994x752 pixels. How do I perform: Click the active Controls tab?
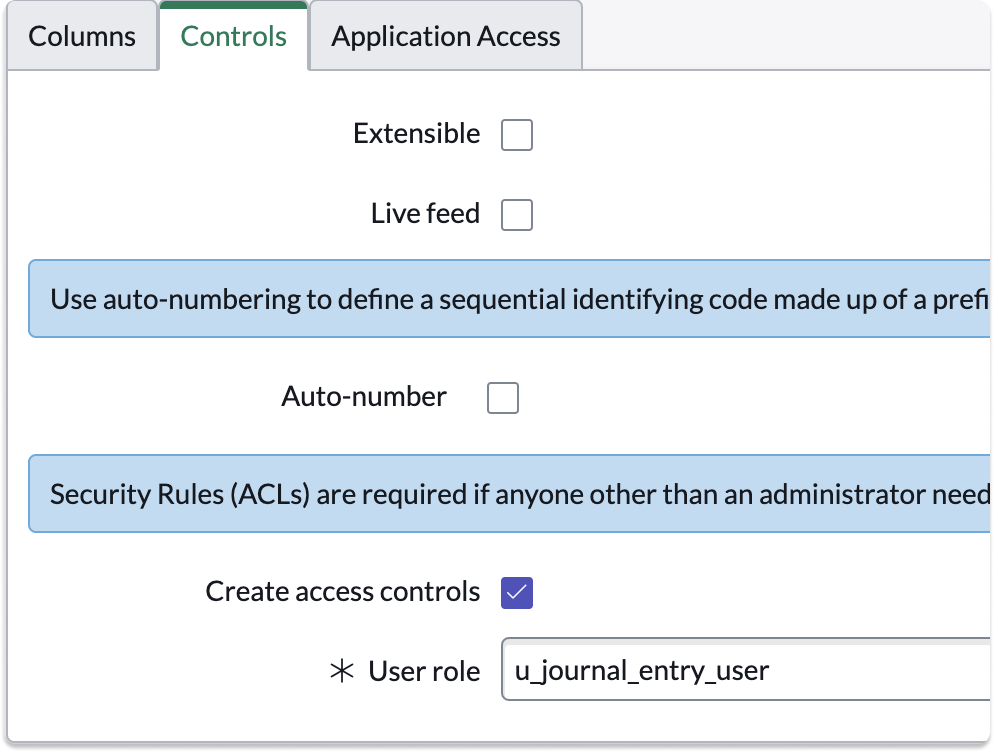(233, 36)
